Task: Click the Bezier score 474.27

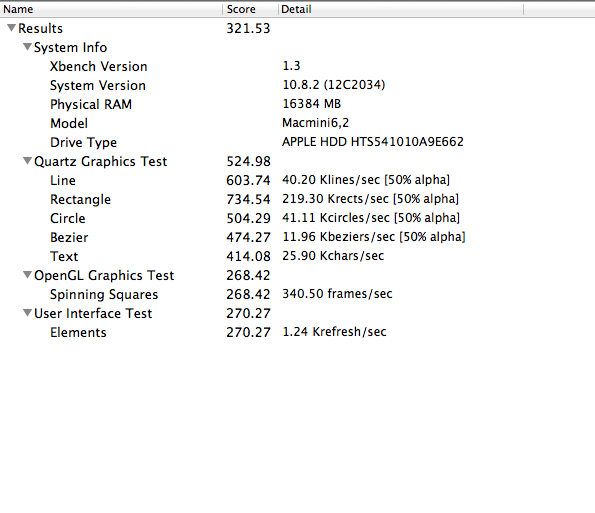Action: click(248, 237)
